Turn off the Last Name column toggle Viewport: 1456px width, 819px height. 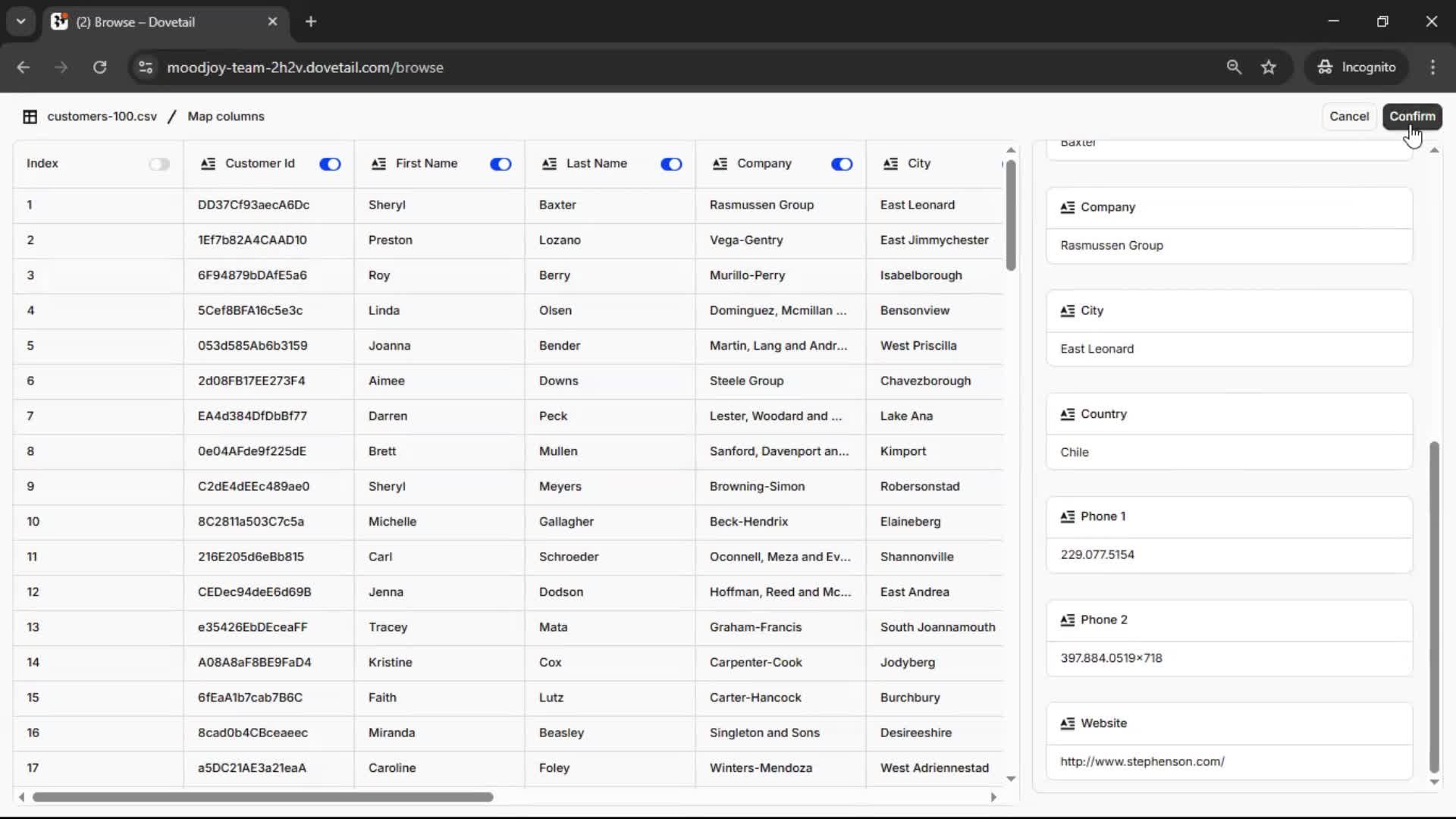click(671, 164)
